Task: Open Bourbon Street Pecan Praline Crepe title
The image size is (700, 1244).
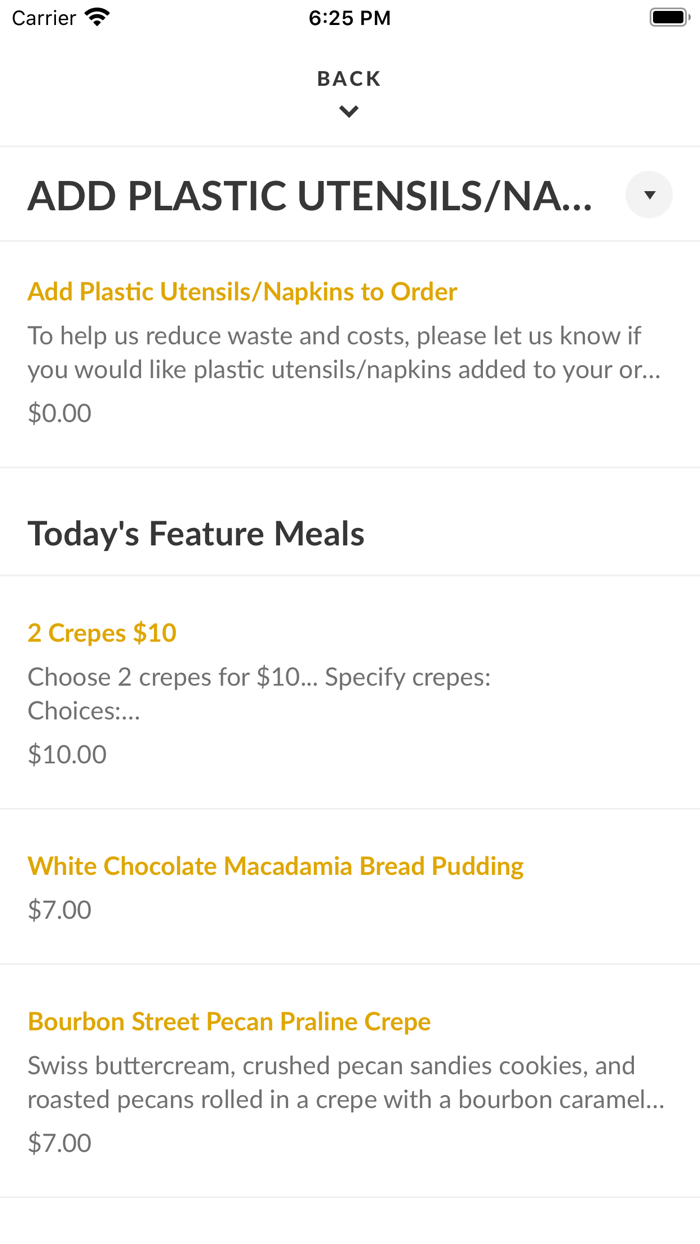Action: pos(229,1022)
